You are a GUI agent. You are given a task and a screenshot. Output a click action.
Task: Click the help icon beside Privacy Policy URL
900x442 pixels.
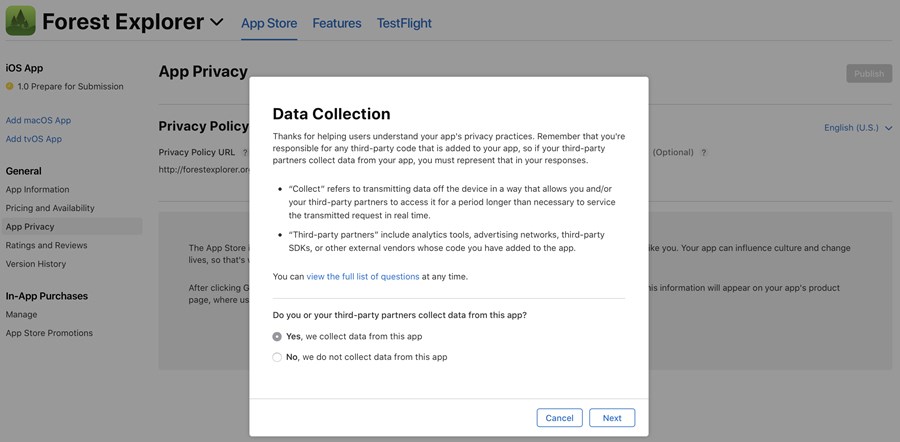tap(245, 152)
